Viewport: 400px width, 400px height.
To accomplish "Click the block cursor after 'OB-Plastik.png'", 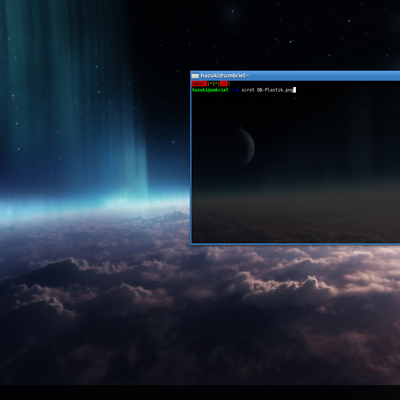I will (x=295, y=90).
